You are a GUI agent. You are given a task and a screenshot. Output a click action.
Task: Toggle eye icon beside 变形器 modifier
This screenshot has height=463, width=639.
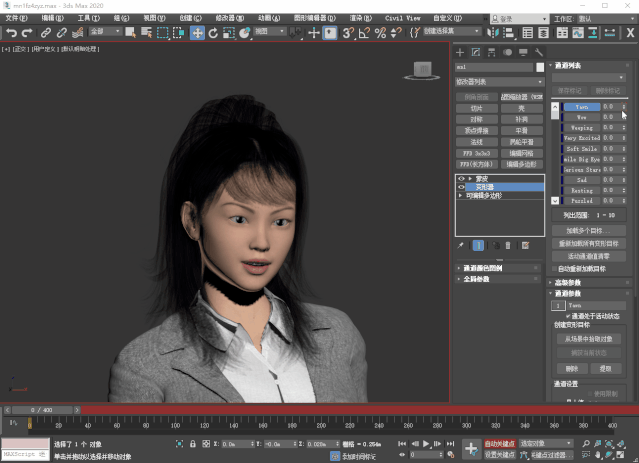461,187
